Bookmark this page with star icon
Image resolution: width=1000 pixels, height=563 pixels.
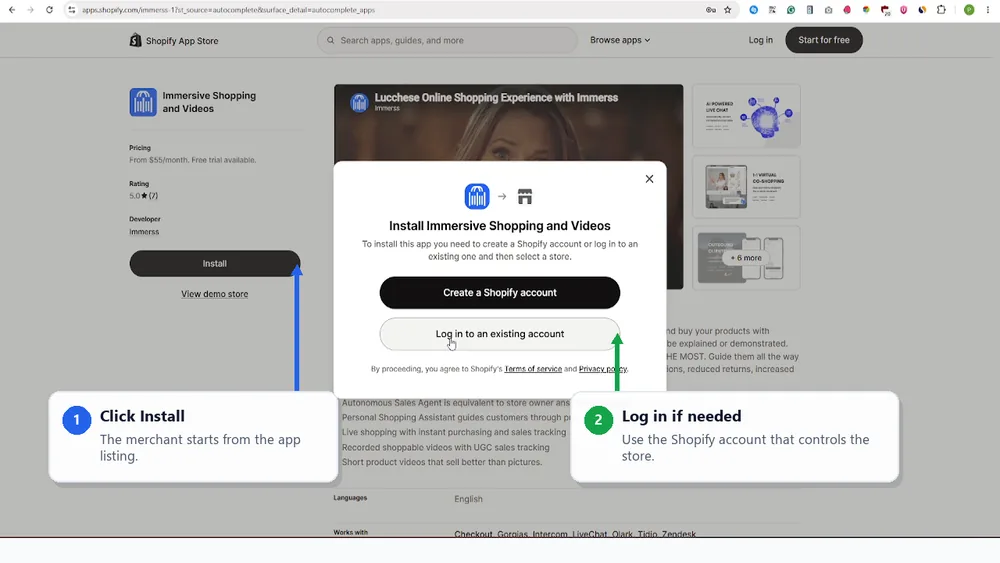728,10
